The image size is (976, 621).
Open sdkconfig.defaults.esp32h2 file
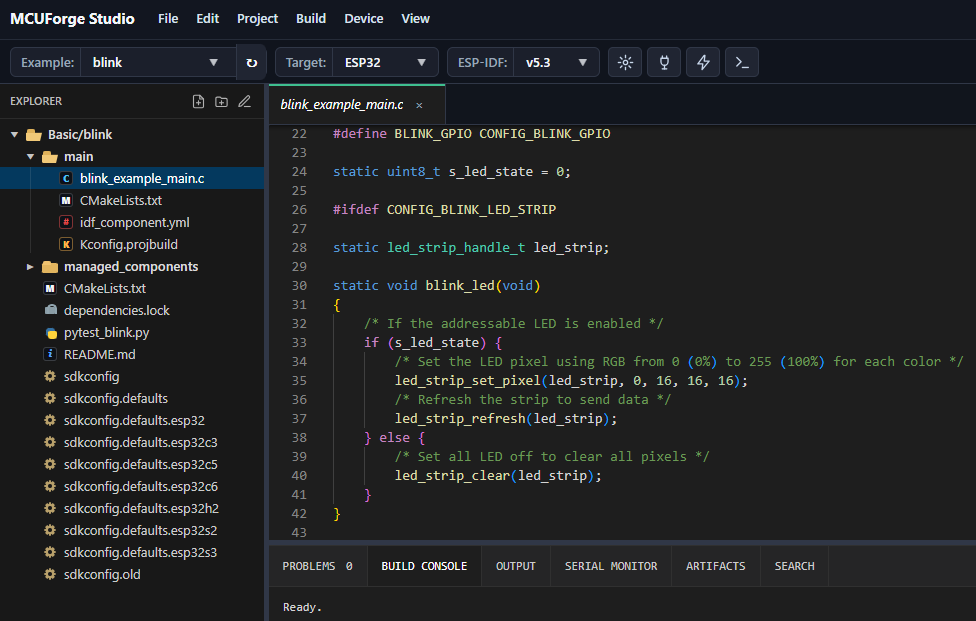pyautogui.click(x=132, y=508)
